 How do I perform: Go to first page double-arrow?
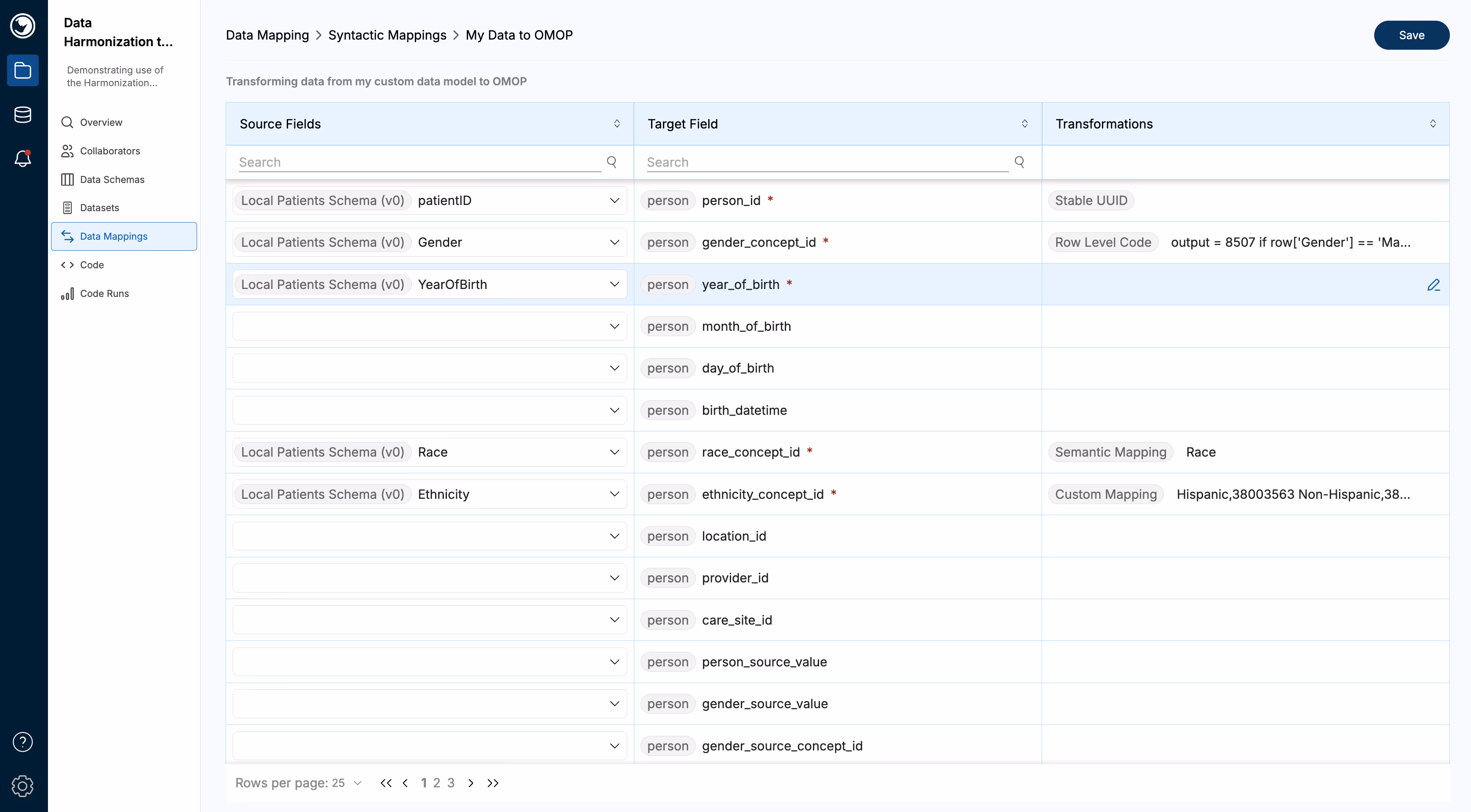(x=386, y=783)
